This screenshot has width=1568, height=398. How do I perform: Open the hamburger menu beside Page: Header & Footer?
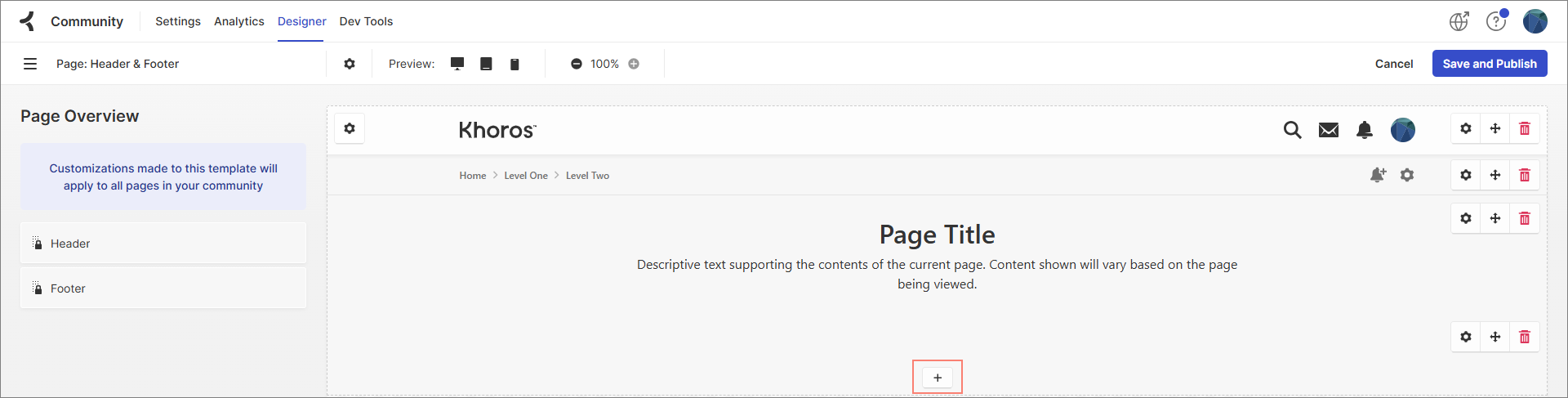[30, 64]
